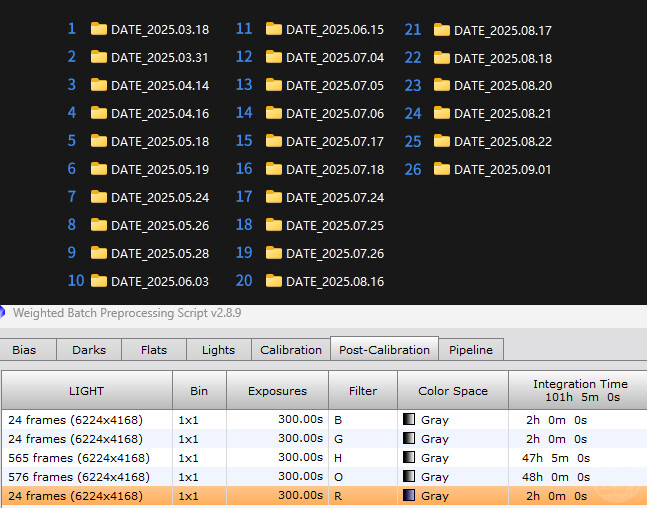Screen dimensions: 647x508
Task: Open the Pipeline tab
Action: (x=470, y=350)
